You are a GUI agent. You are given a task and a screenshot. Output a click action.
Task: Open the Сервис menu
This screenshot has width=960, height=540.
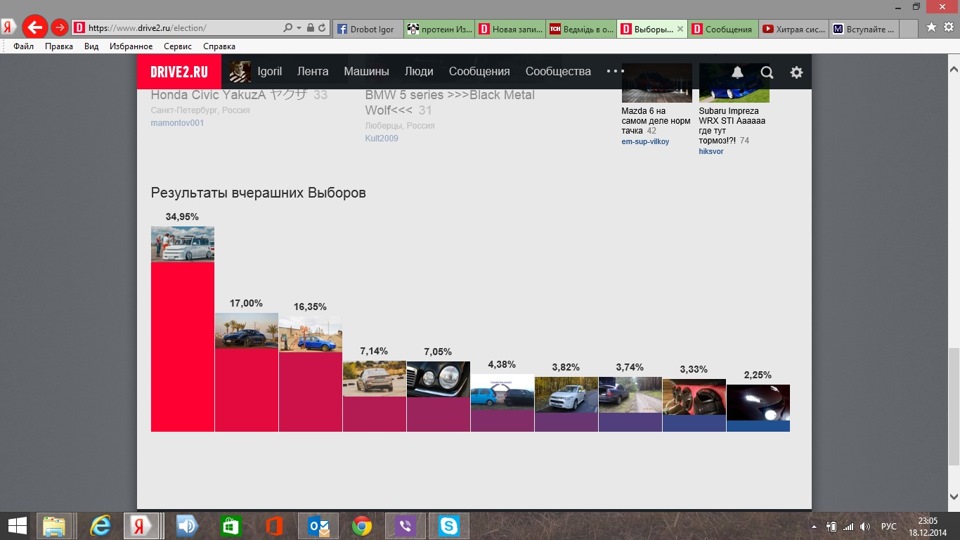click(x=178, y=46)
